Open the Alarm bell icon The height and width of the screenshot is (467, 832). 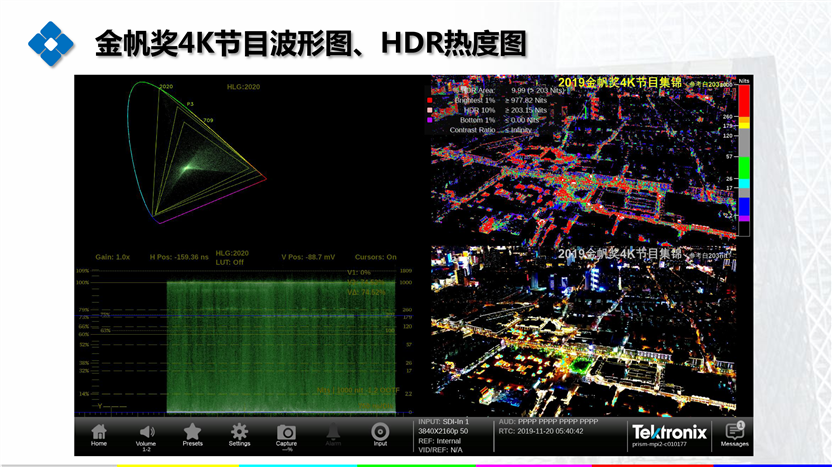pos(333,433)
